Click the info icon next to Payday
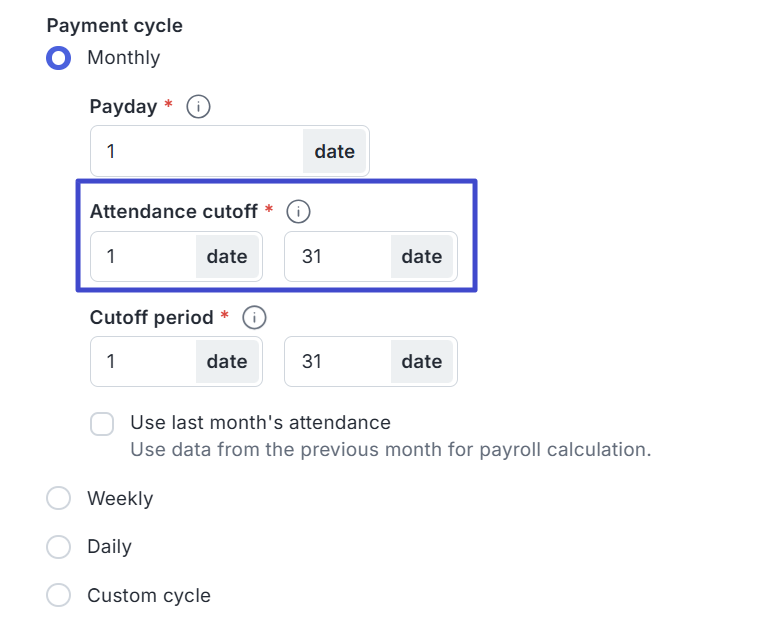This screenshot has width=783, height=636. click(199, 106)
